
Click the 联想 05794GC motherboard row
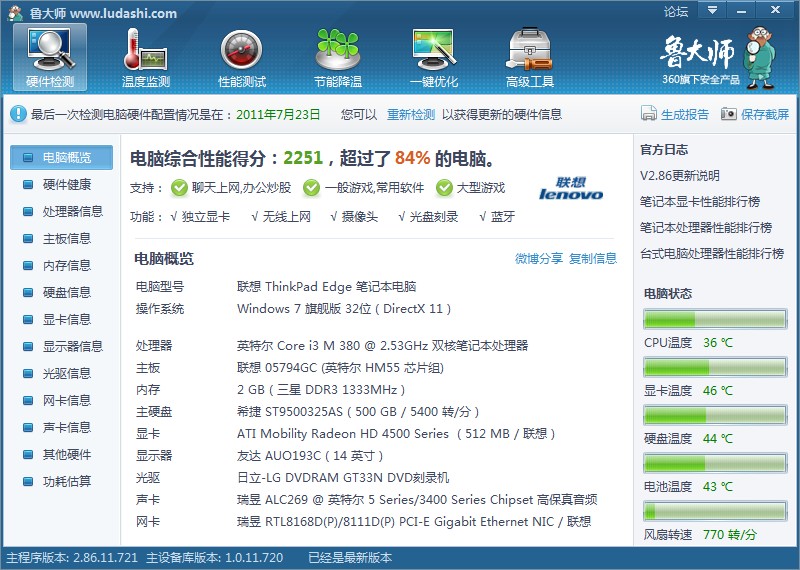(340, 368)
